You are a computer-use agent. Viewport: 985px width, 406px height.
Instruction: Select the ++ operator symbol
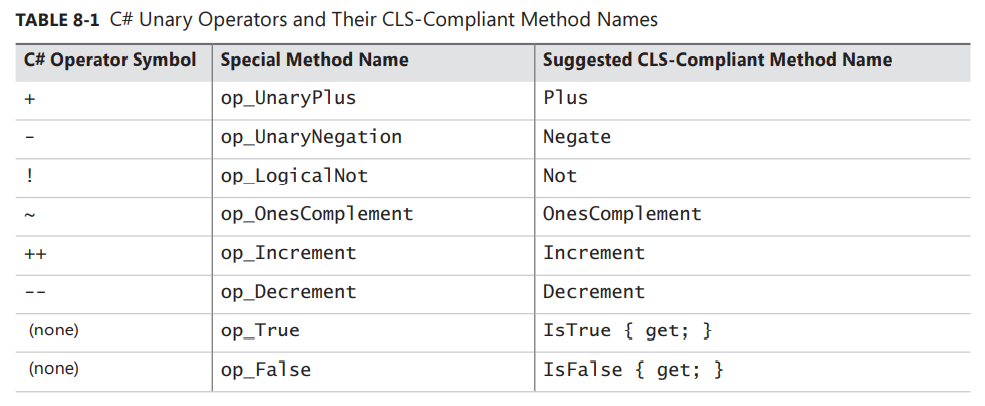point(35,254)
